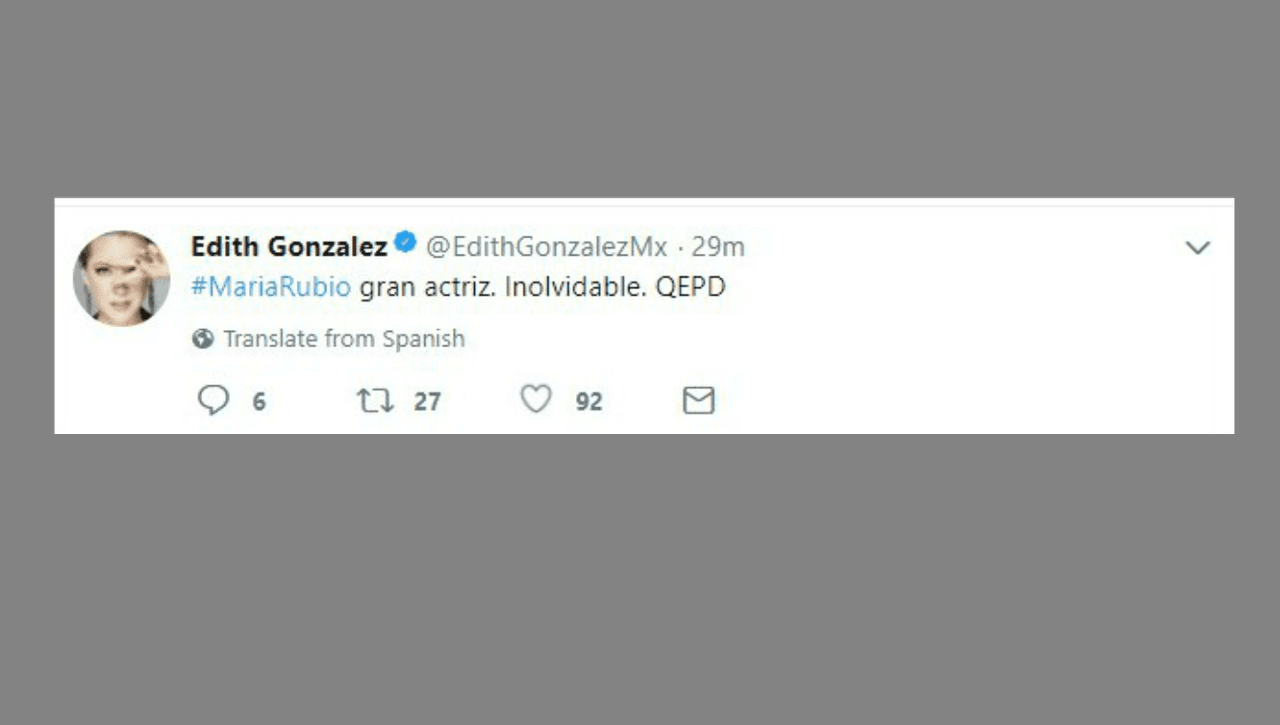Click Edith Gonzalez's profile picture

121,277
